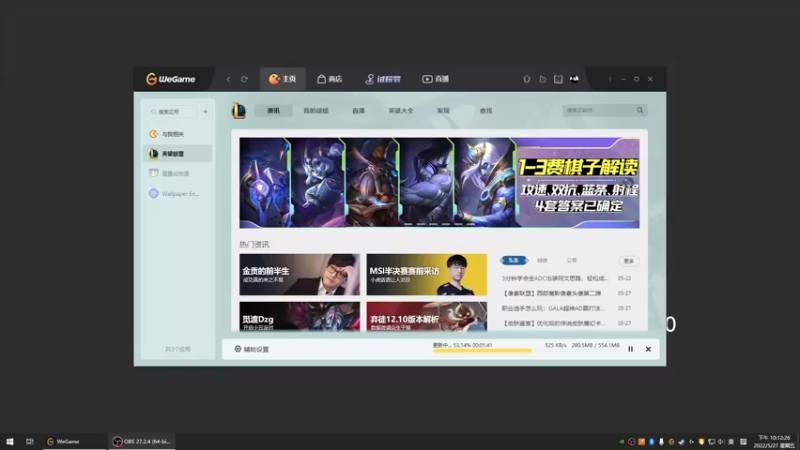Open the 直播 live stream tab in header
The height and width of the screenshot is (450, 800).
(x=435, y=79)
